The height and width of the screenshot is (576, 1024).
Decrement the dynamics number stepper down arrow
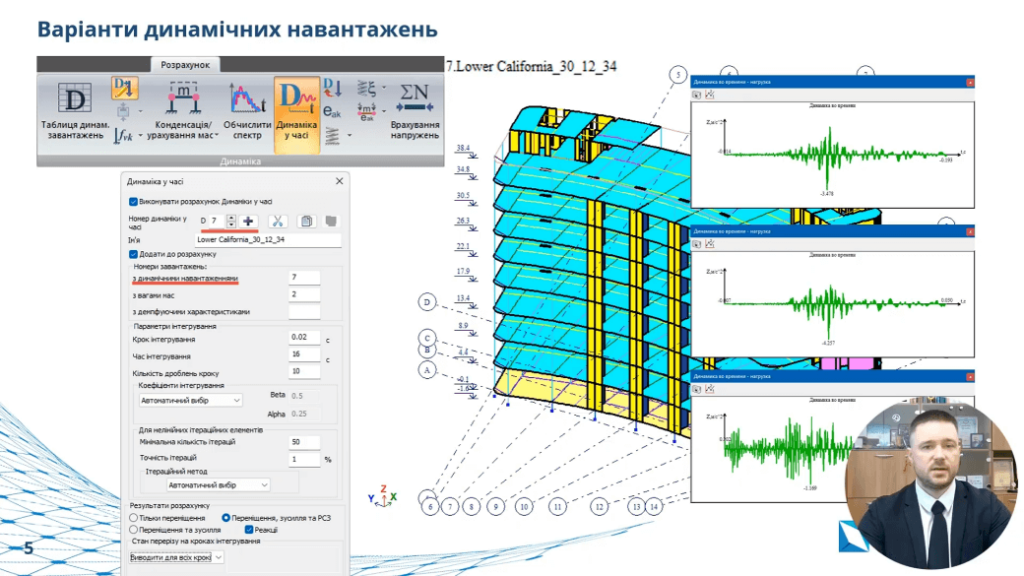coord(231,225)
